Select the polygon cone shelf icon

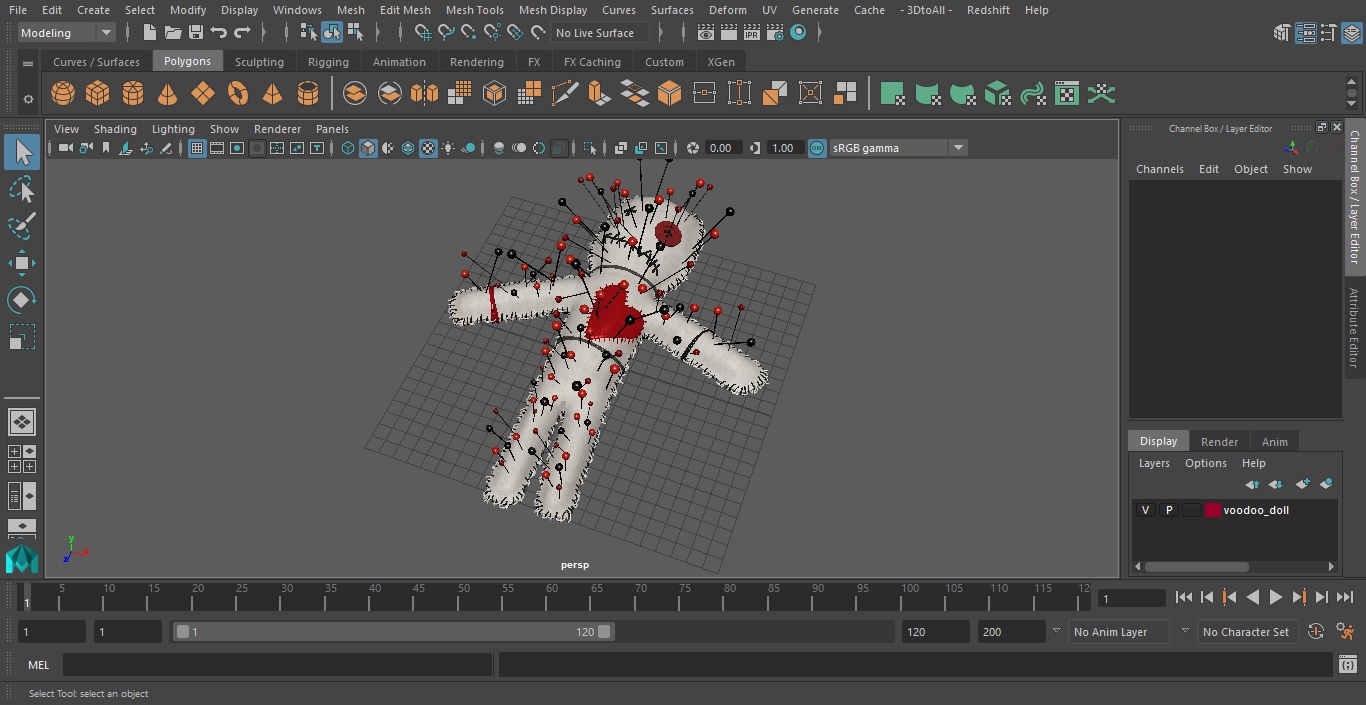click(168, 94)
